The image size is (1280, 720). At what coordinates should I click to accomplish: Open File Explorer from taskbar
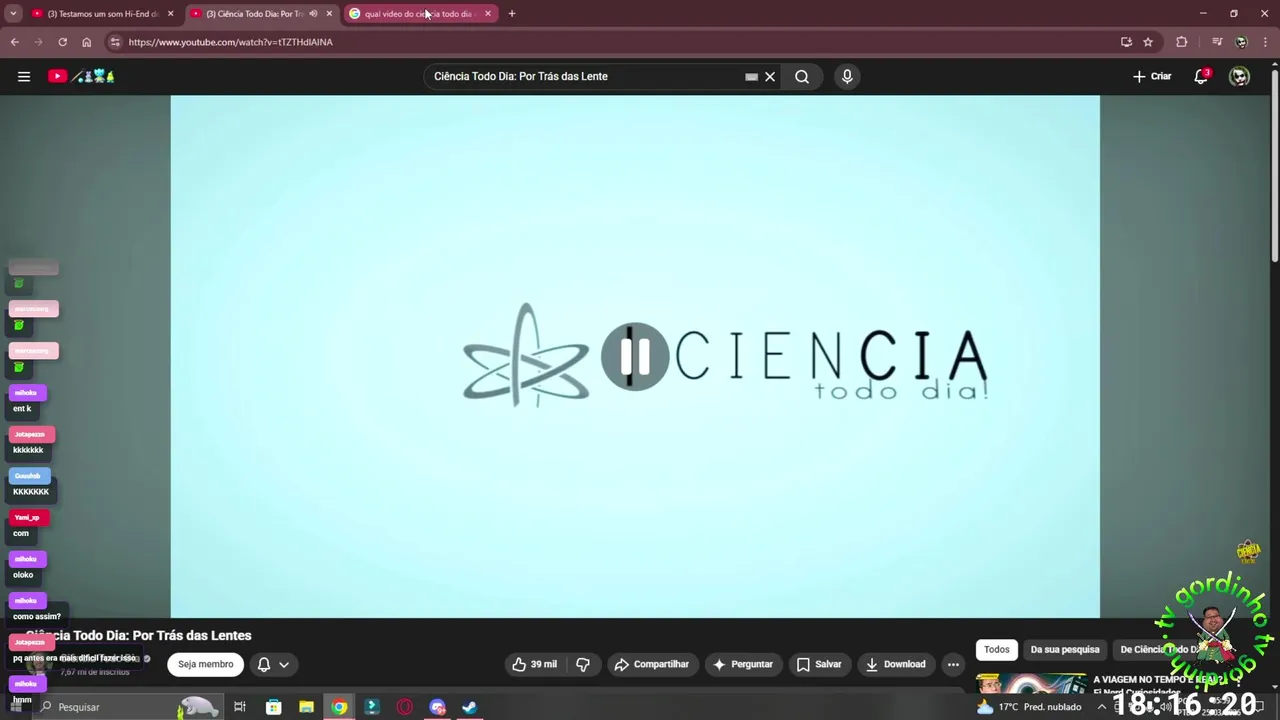306,707
